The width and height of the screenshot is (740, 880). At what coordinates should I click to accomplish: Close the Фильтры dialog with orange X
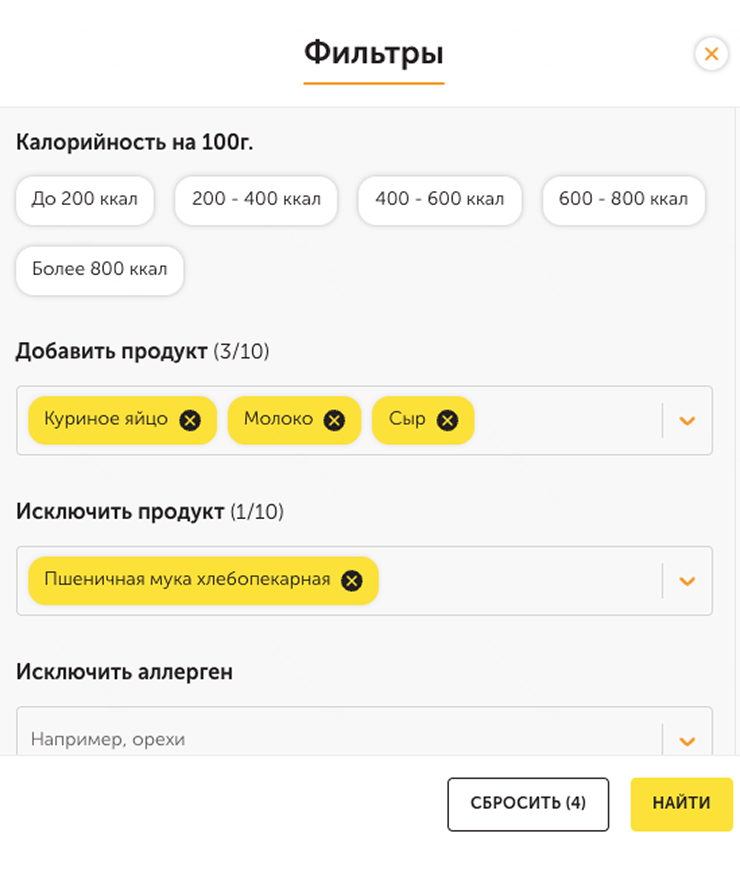(711, 54)
